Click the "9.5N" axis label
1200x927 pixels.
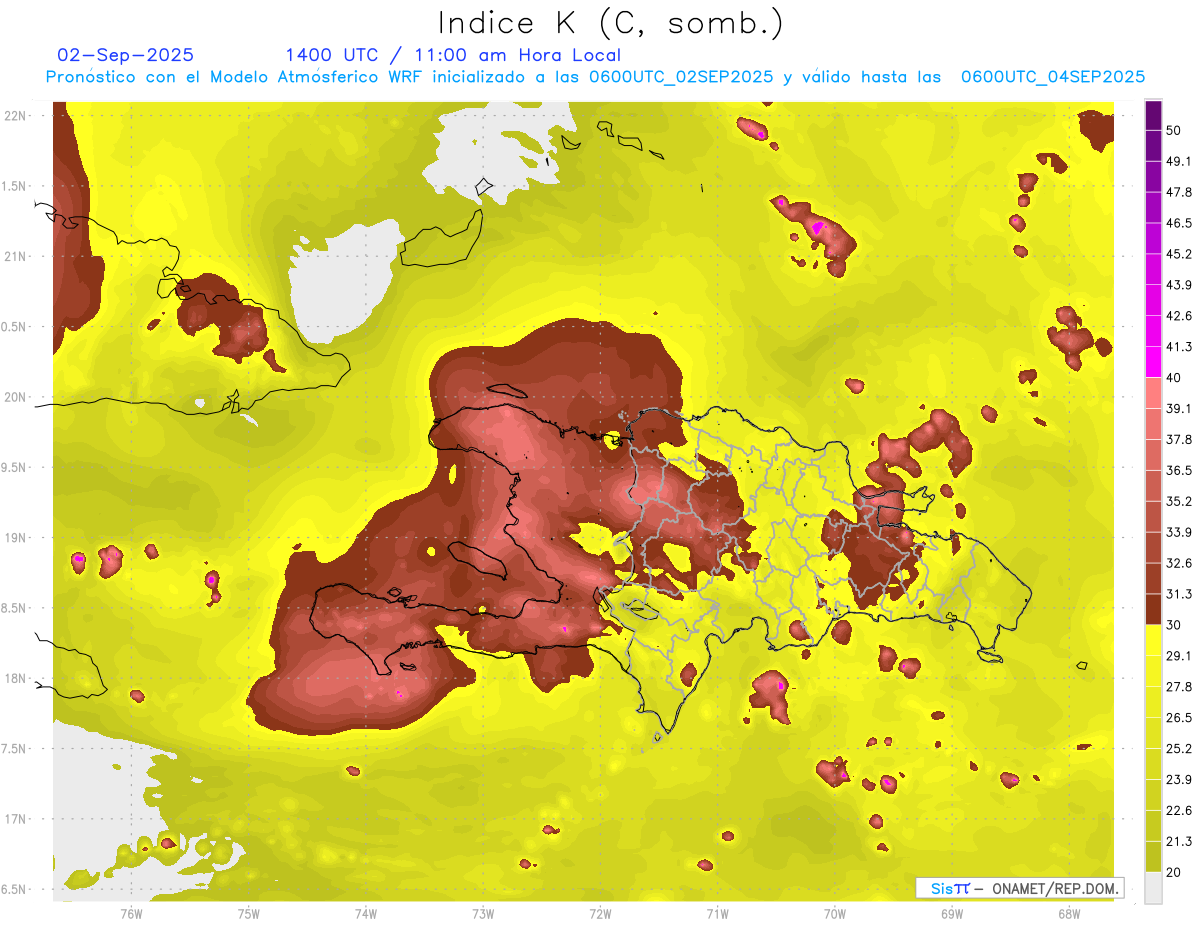pos(14,468)
